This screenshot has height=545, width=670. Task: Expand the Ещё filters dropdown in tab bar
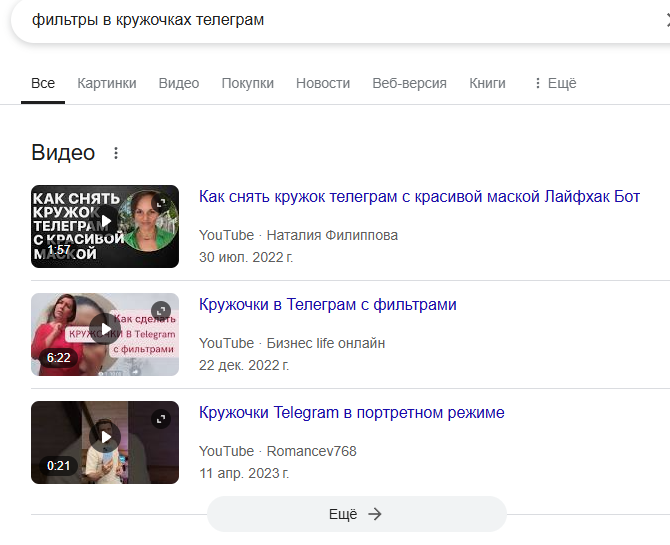[555, 84]
